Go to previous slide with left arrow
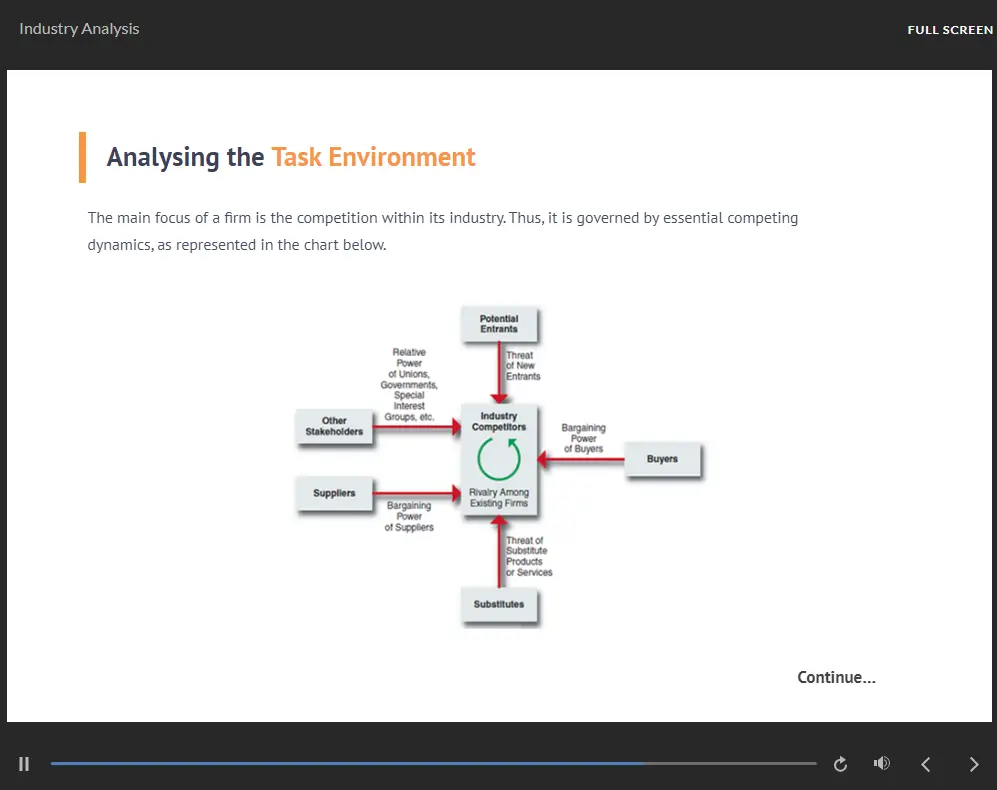 [926, 764]
